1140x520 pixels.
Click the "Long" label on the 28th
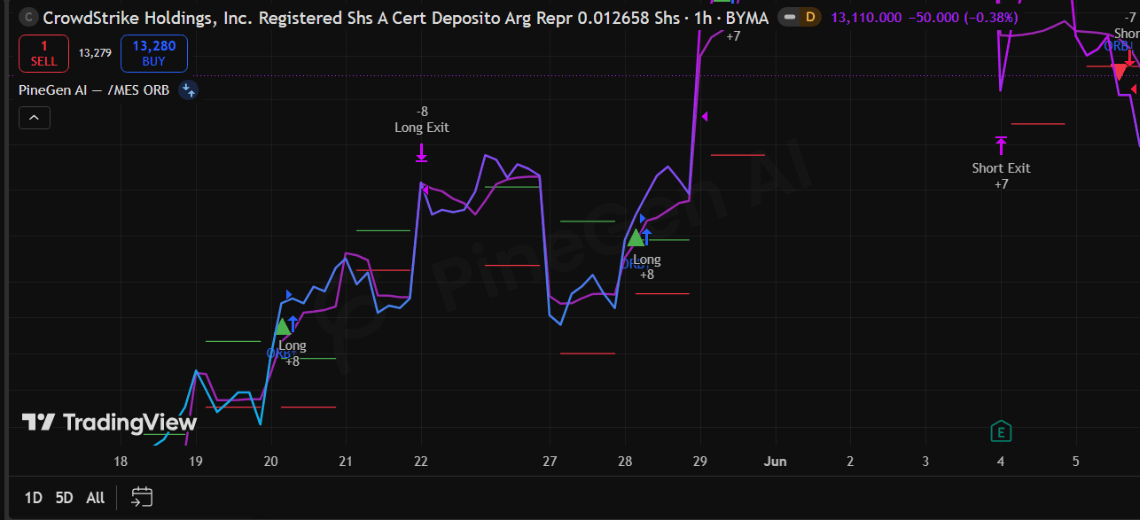[x=647, y=260]
